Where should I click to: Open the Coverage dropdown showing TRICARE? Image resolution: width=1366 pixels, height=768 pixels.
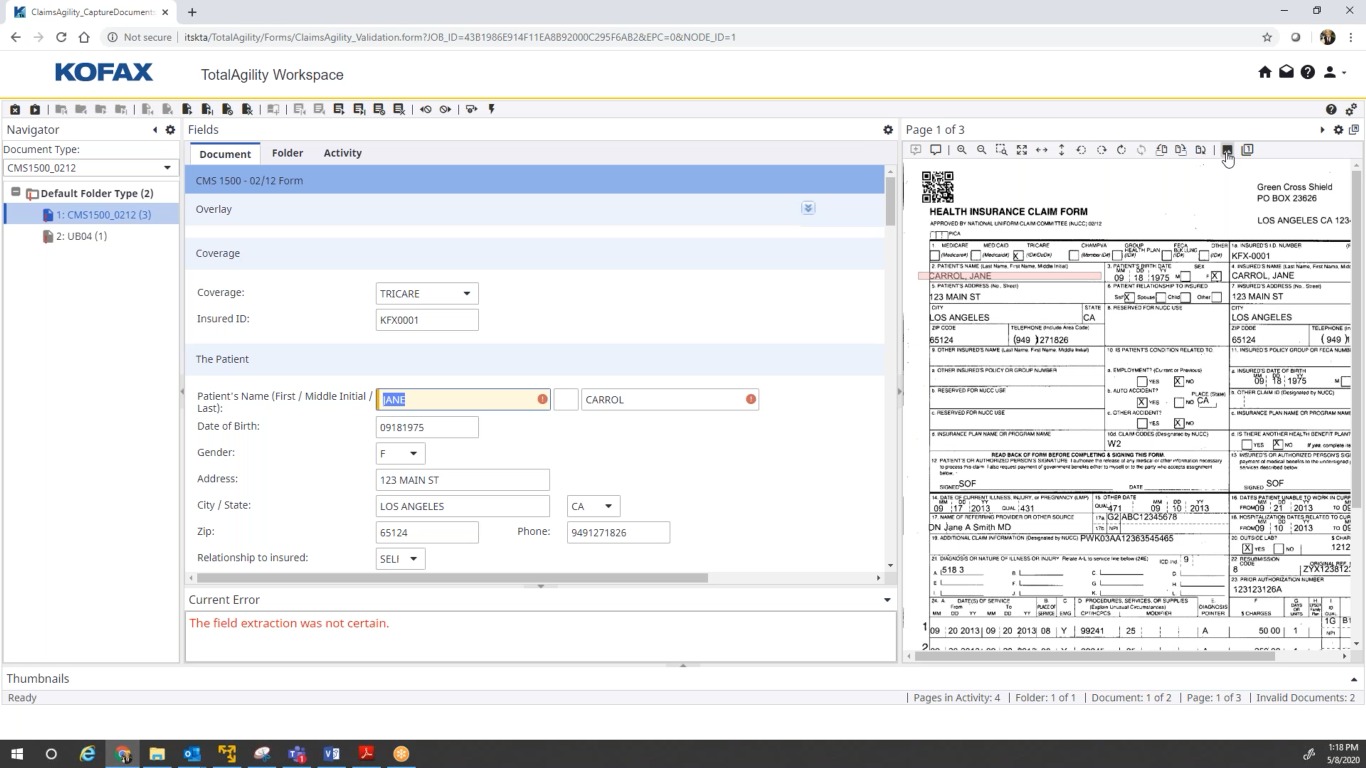point(466,294)
